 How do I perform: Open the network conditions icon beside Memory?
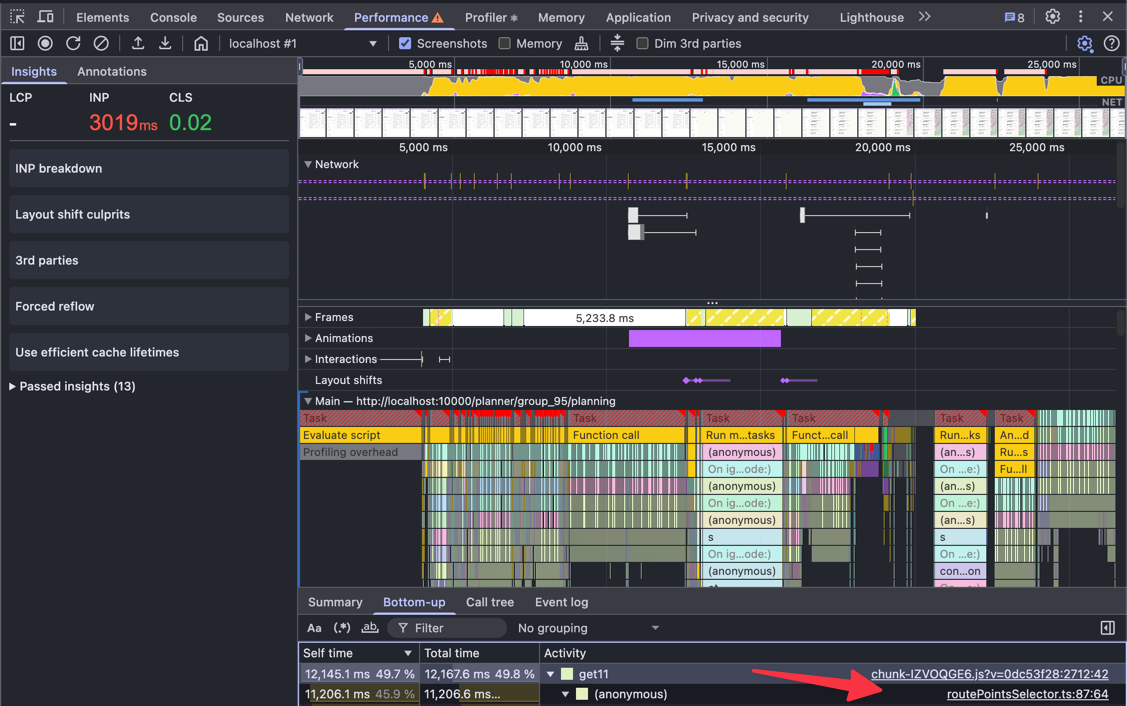[x=581, y=44]
